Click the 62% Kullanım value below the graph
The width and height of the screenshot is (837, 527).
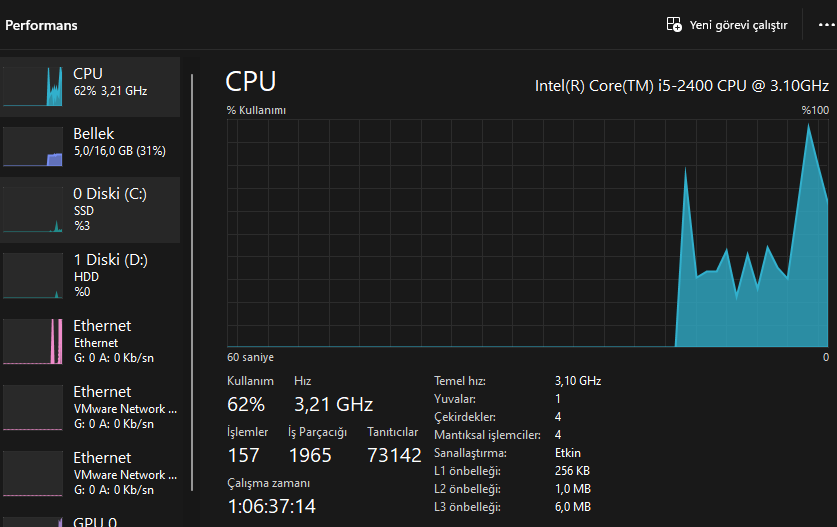[x=246, y=404]
